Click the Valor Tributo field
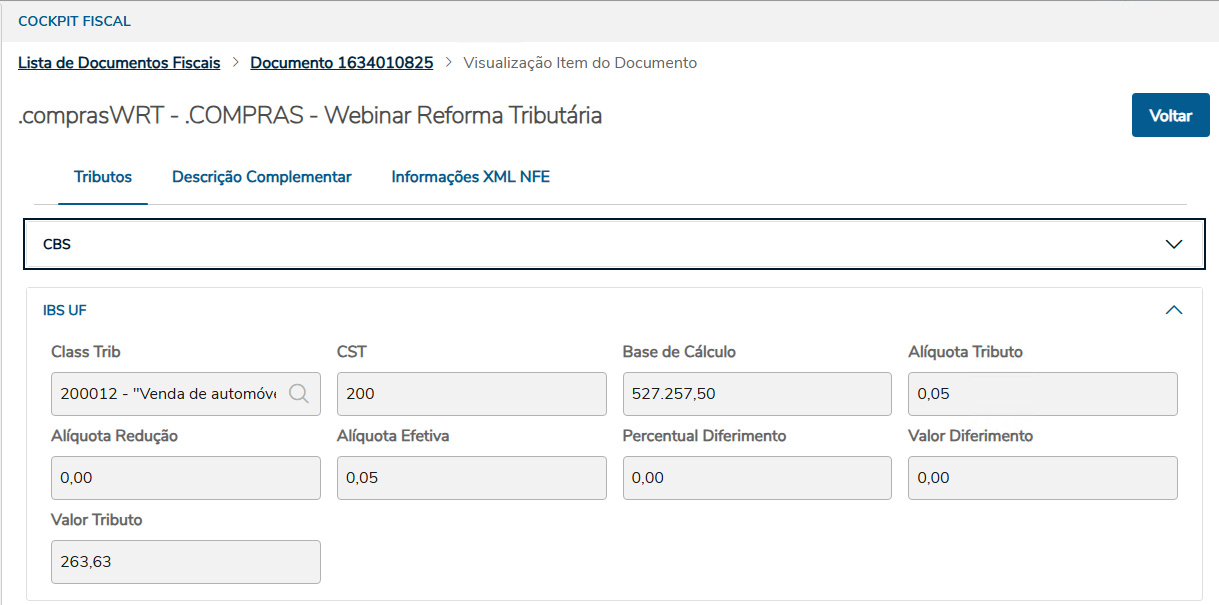 point(185,562)
